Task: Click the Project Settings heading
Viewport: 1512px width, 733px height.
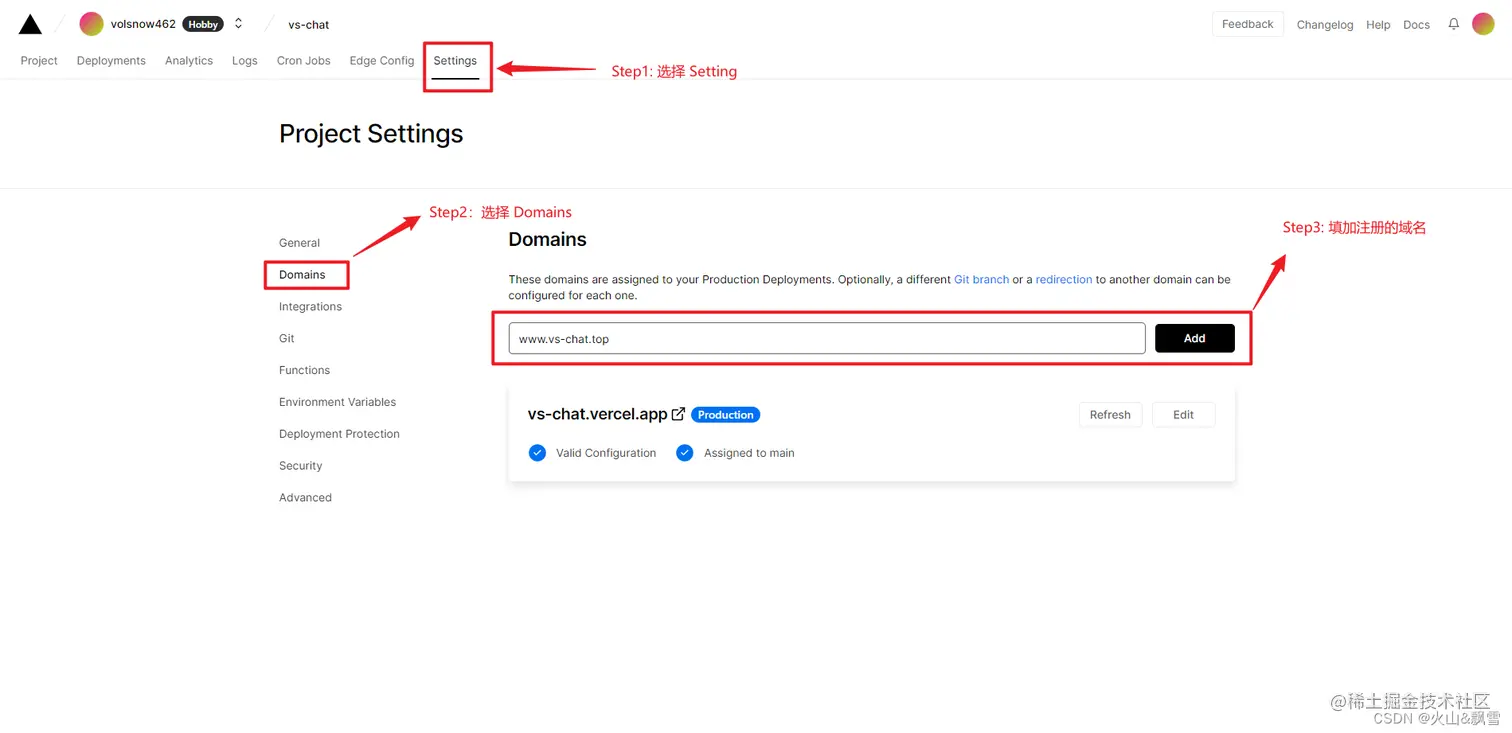Action: (371, 134)
